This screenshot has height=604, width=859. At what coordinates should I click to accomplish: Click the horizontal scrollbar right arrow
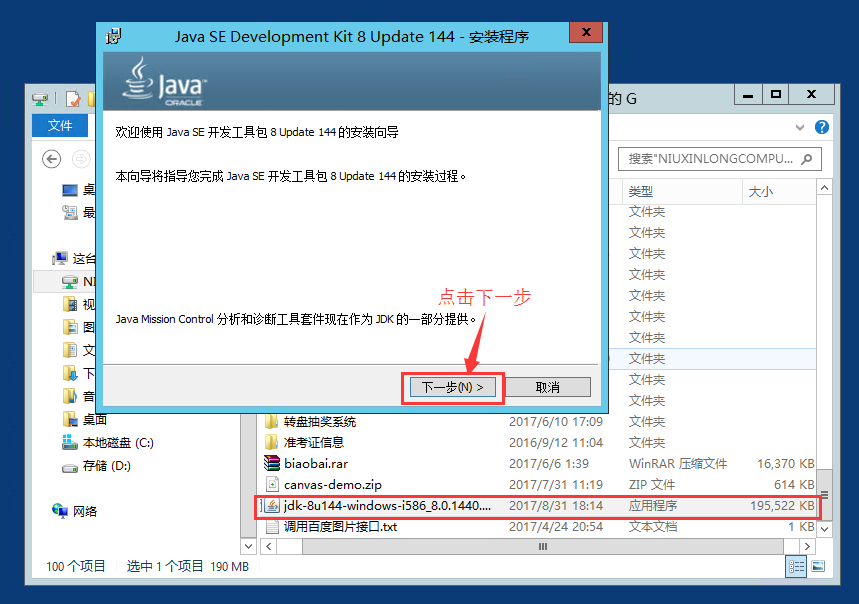click(x=807, y=547)
